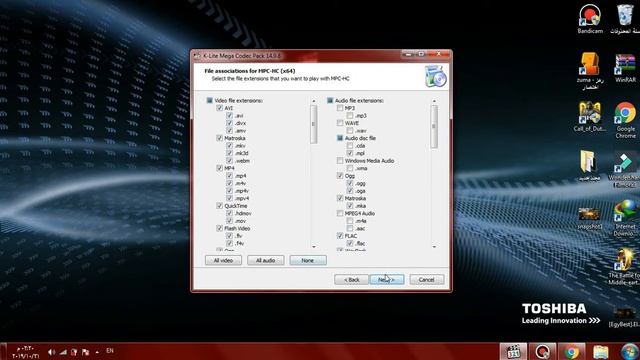Click the video list scrollbar thumb

point(314,124)
